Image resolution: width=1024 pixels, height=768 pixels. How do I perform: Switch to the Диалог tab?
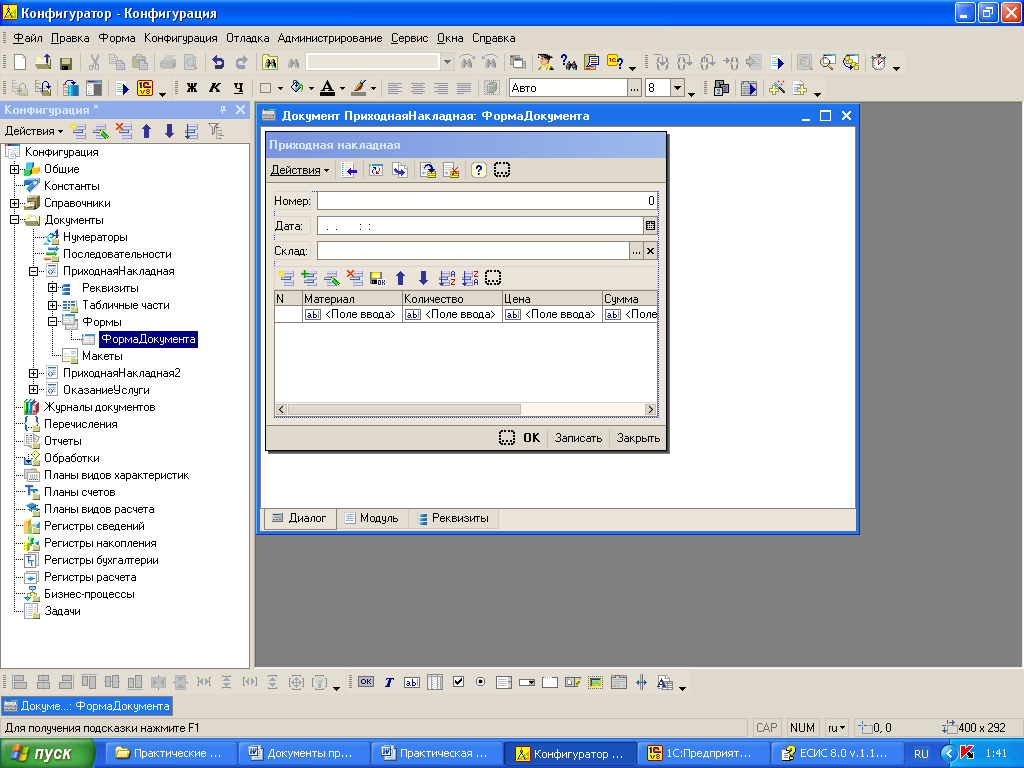[x=299, y=518]
